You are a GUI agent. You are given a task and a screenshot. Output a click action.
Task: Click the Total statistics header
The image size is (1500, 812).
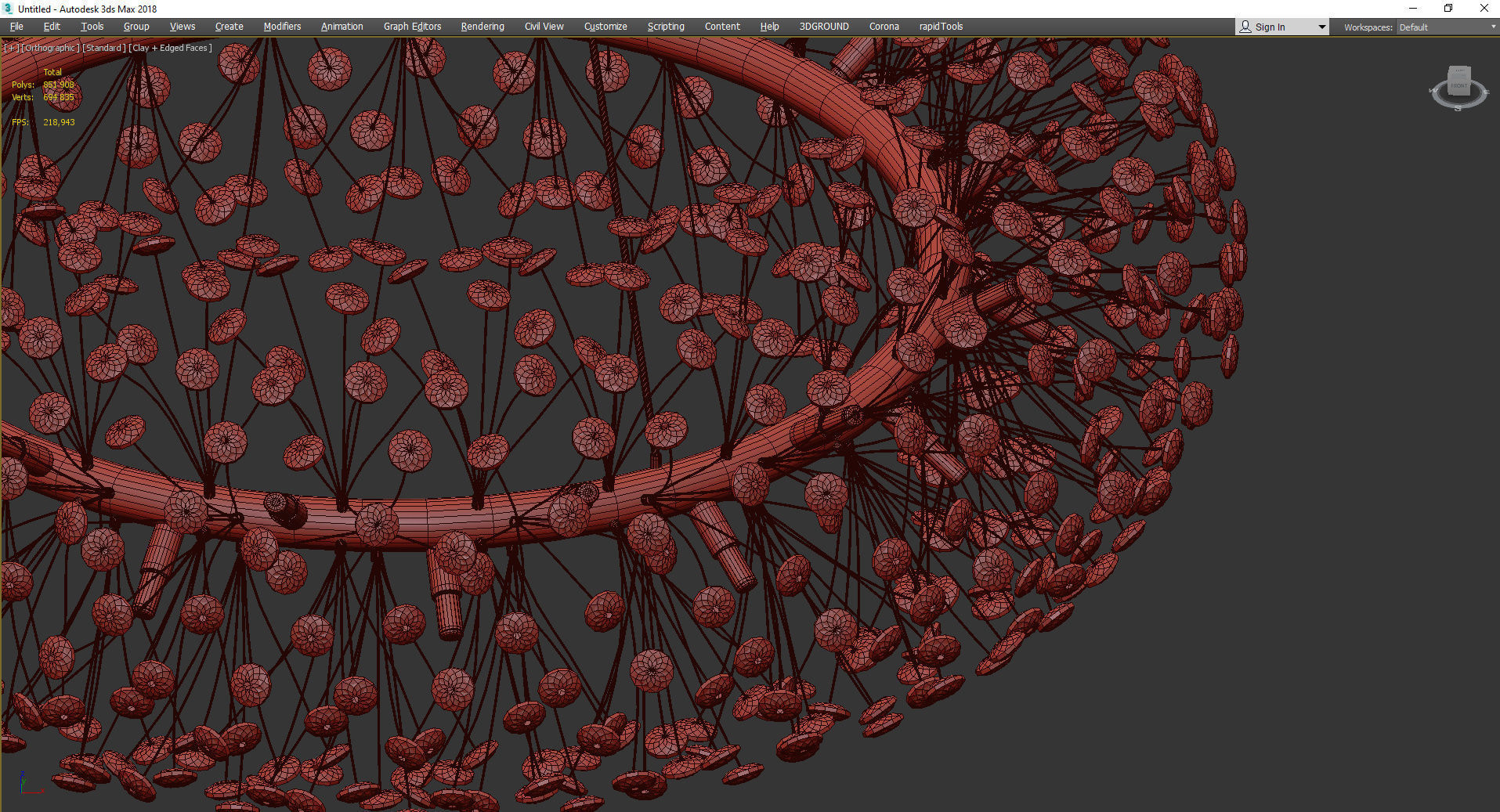click(52, 72)
